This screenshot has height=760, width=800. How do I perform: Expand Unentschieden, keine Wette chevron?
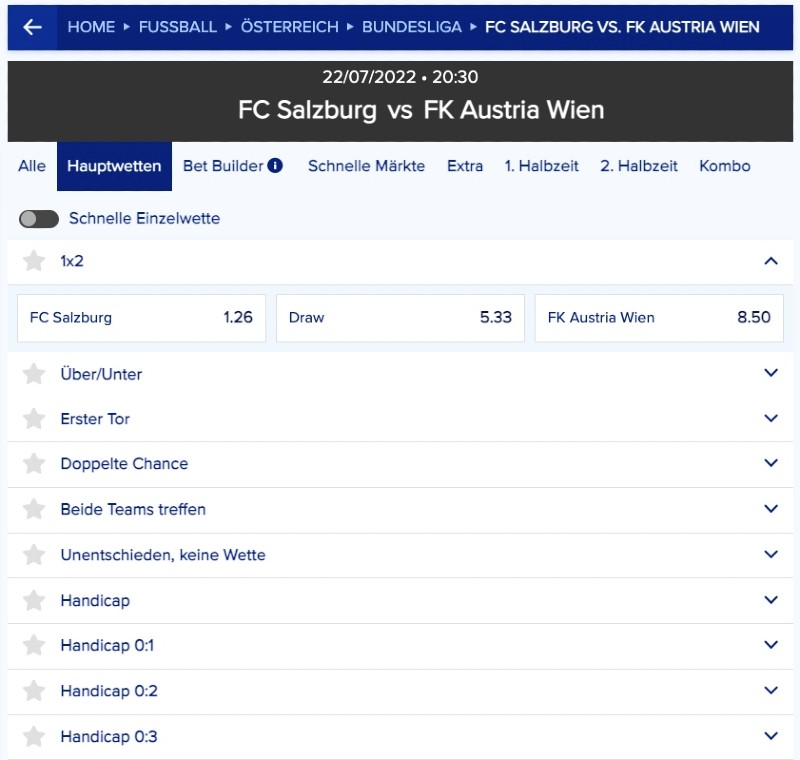[x=771, y=554]
